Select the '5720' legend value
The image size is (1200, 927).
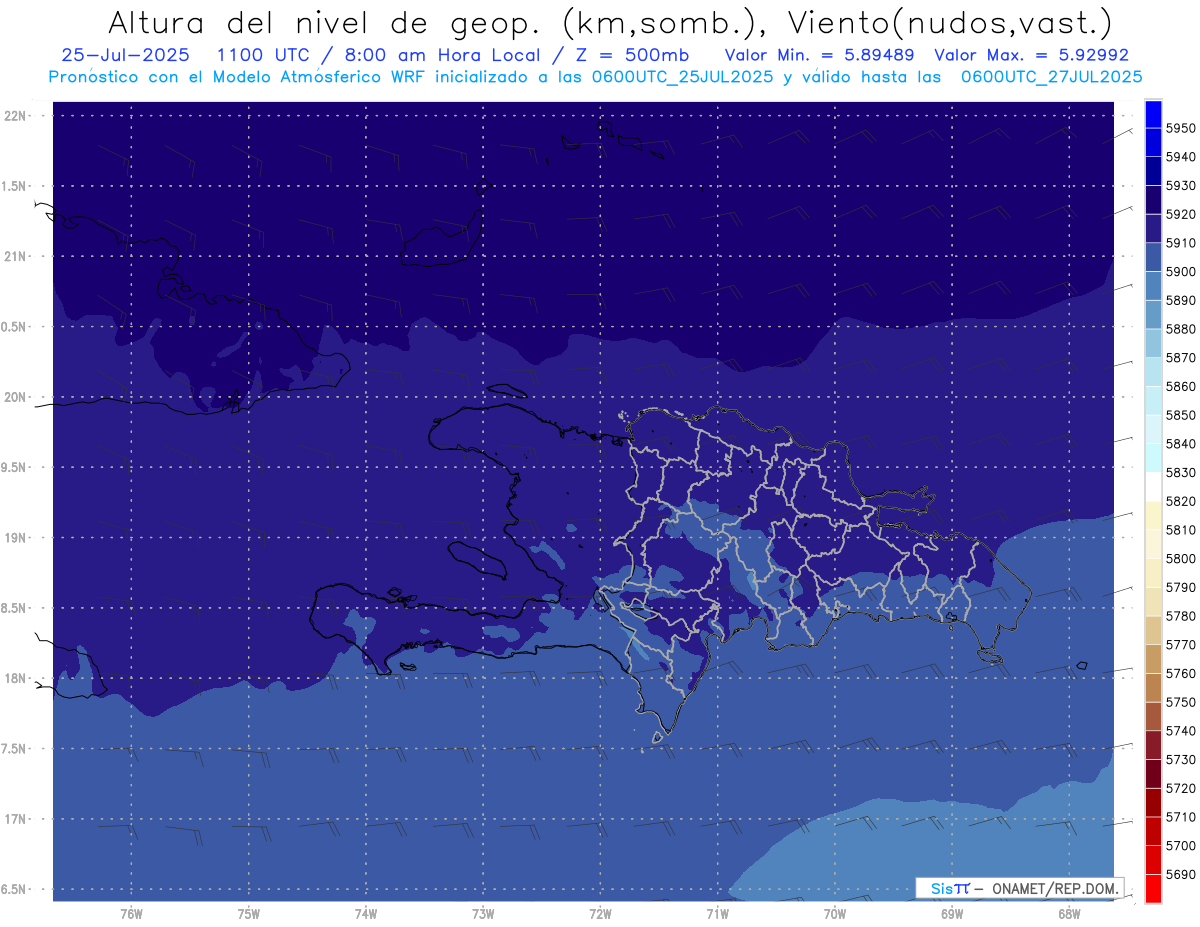point(1181,789)
